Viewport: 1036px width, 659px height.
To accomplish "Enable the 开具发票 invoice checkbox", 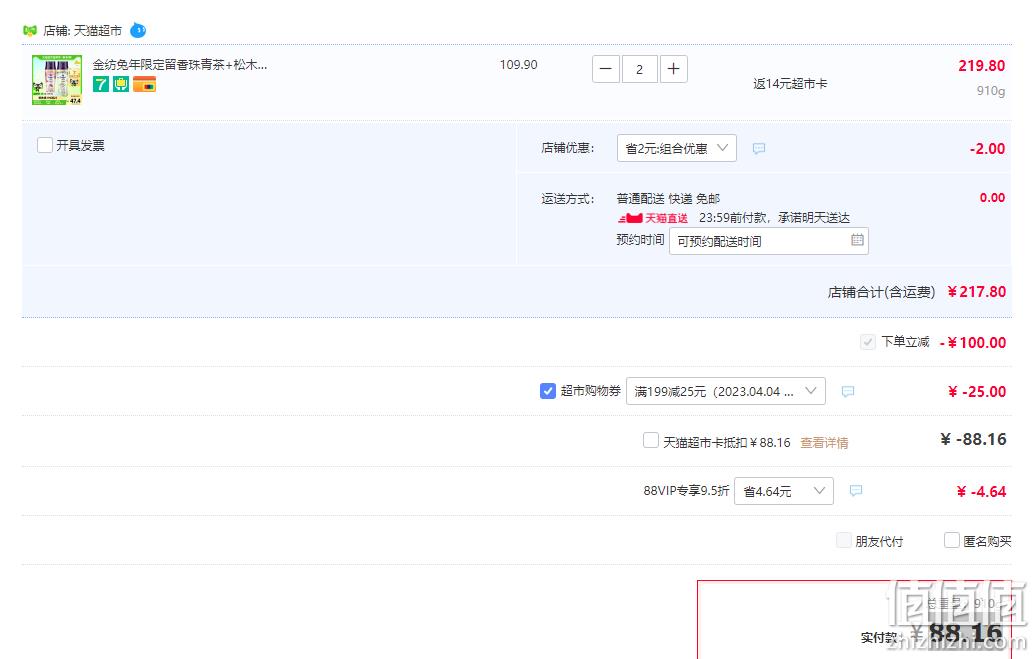I will tap(45, 145).
